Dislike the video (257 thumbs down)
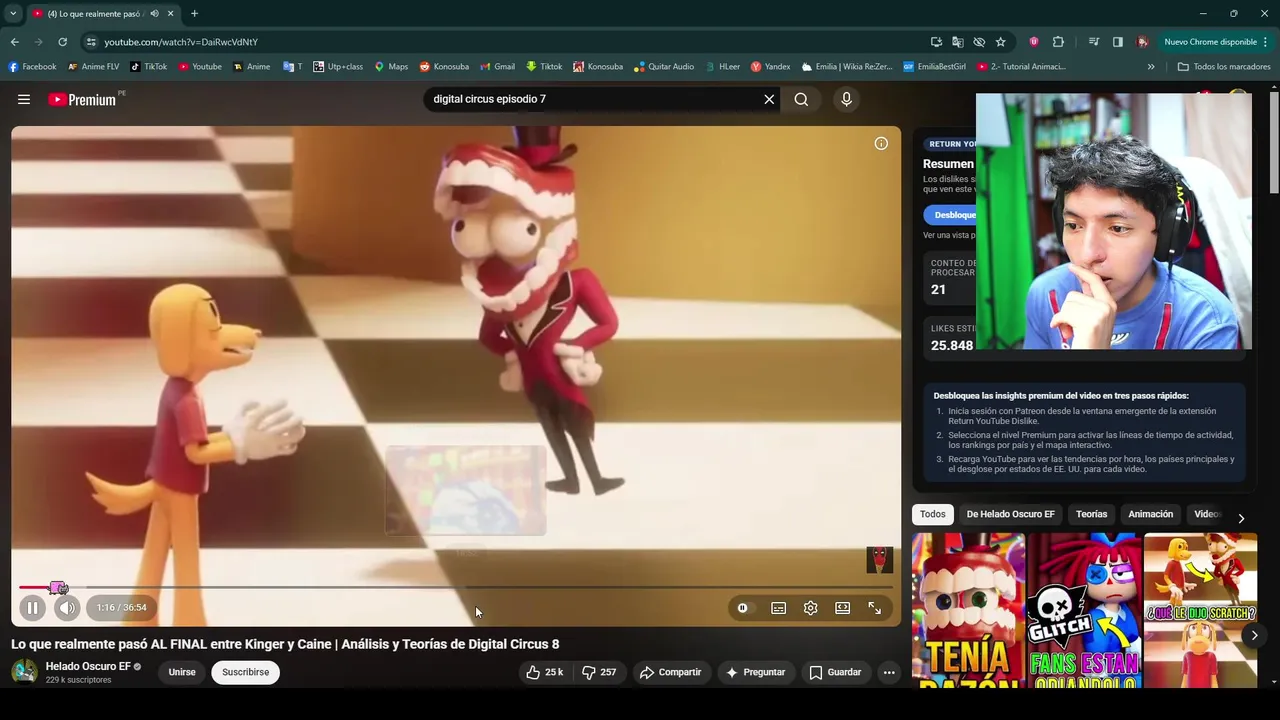The width and height of the screenshot is (1280, 720). (x=599, y=672)
